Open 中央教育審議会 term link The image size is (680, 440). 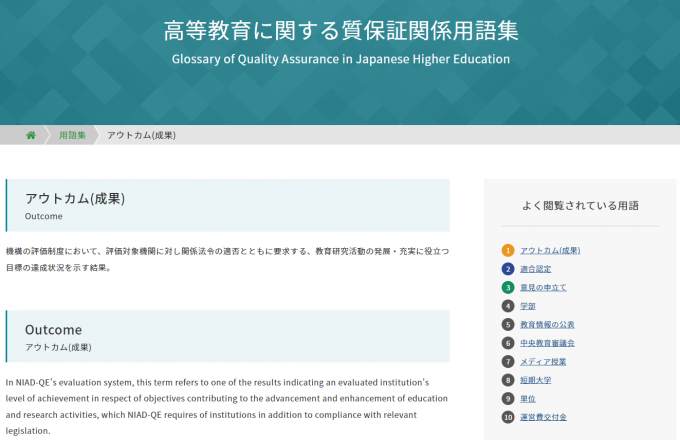pyautogui.click(x=547, y=343)
